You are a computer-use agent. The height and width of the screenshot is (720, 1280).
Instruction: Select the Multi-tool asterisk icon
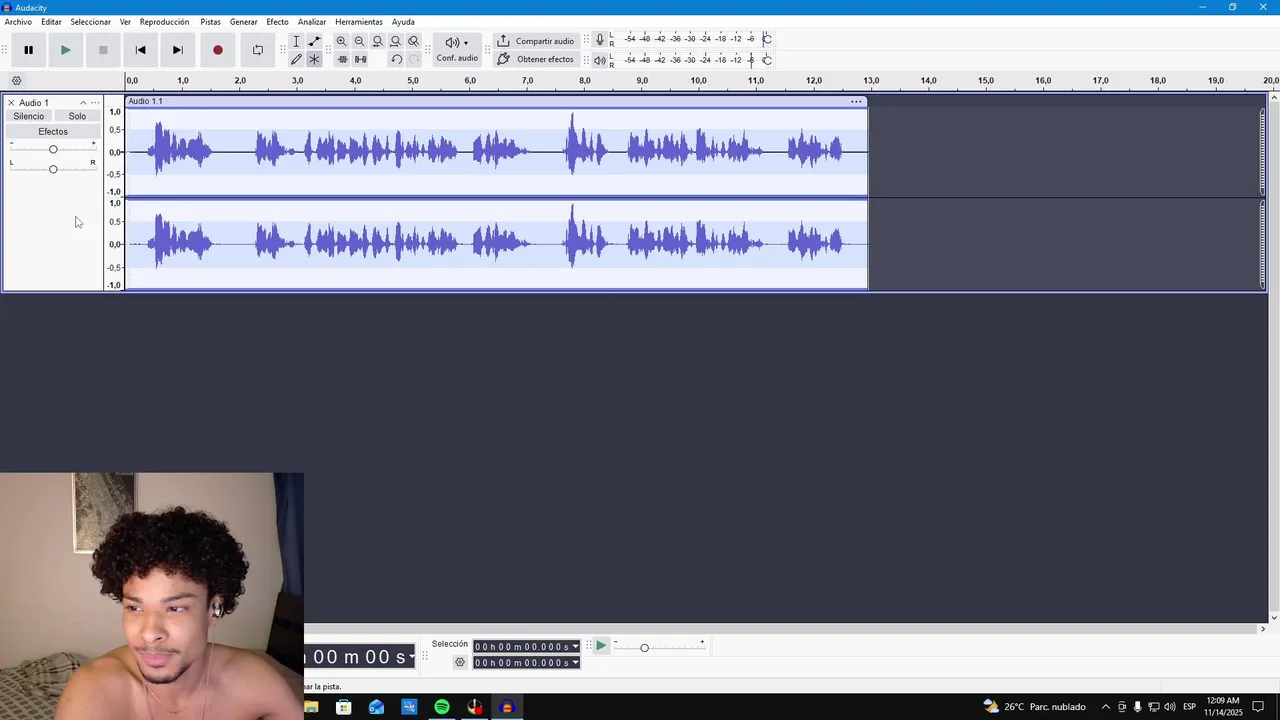[314, 59]
